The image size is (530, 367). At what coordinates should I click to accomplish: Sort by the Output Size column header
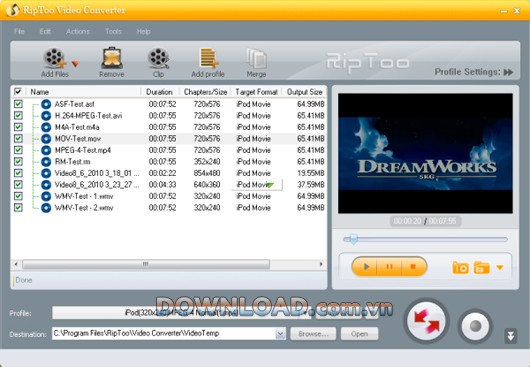pyautogui.click(x=305, y=92)
